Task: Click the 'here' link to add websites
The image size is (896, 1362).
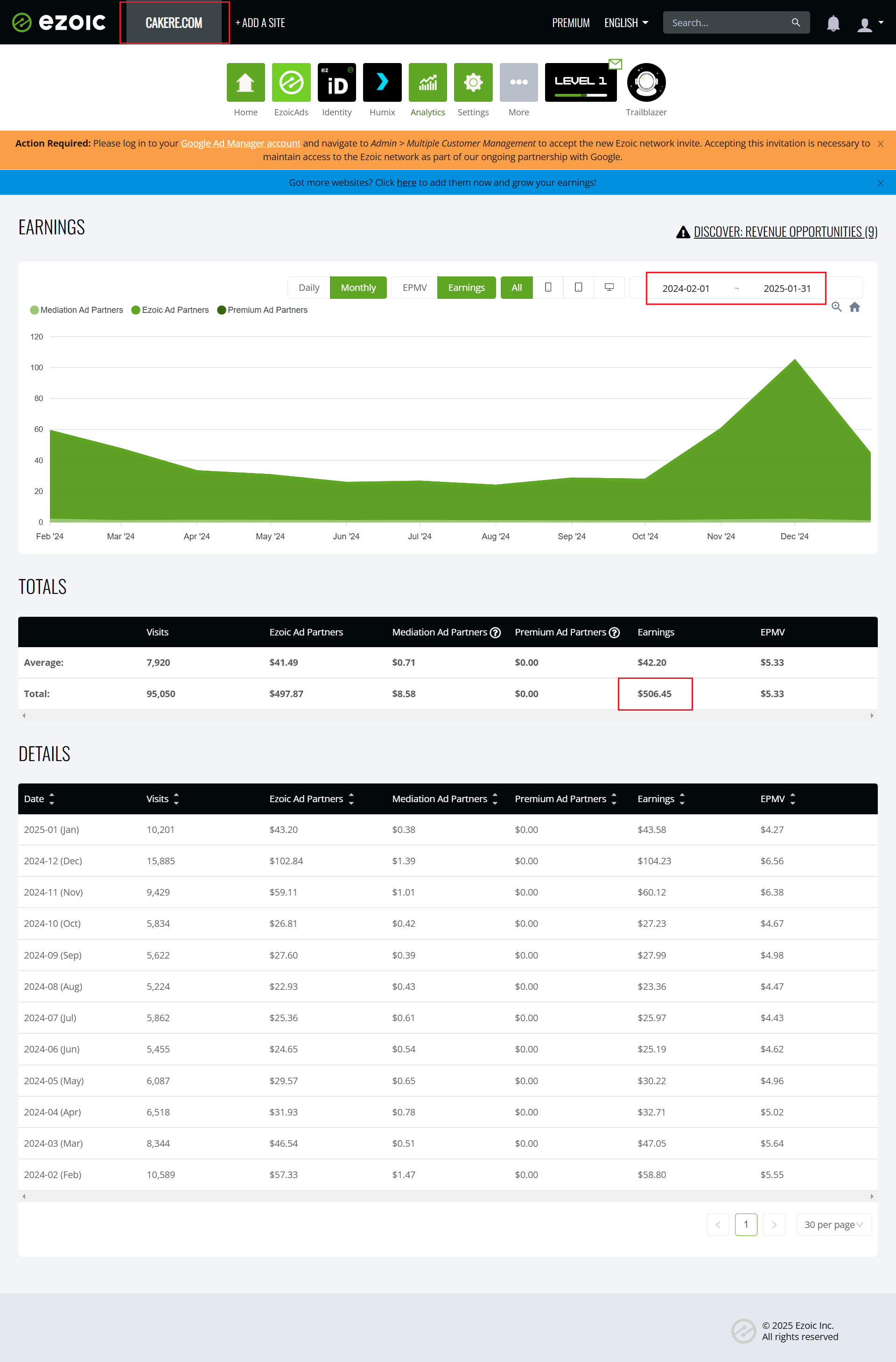Action: [x=406, y=183]
